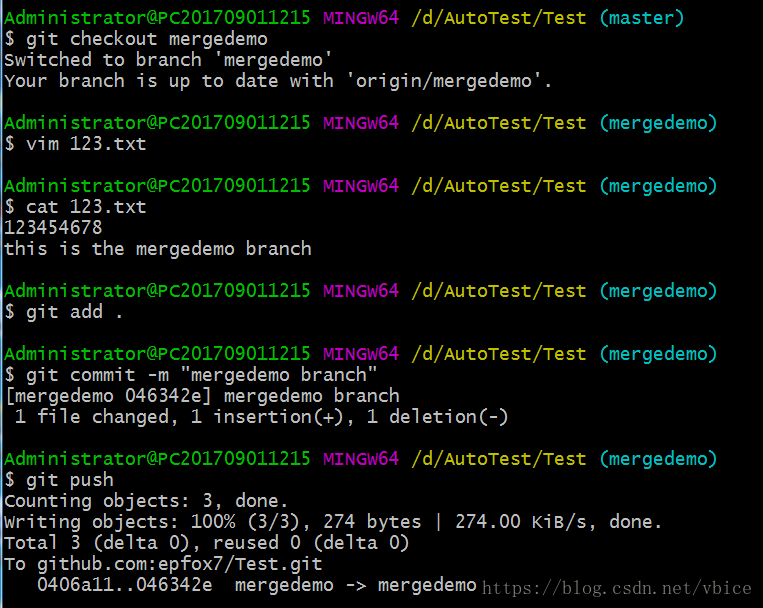Select the 'git commit -m' command line
The image size is (763, 608).
[x=191, y=375]
